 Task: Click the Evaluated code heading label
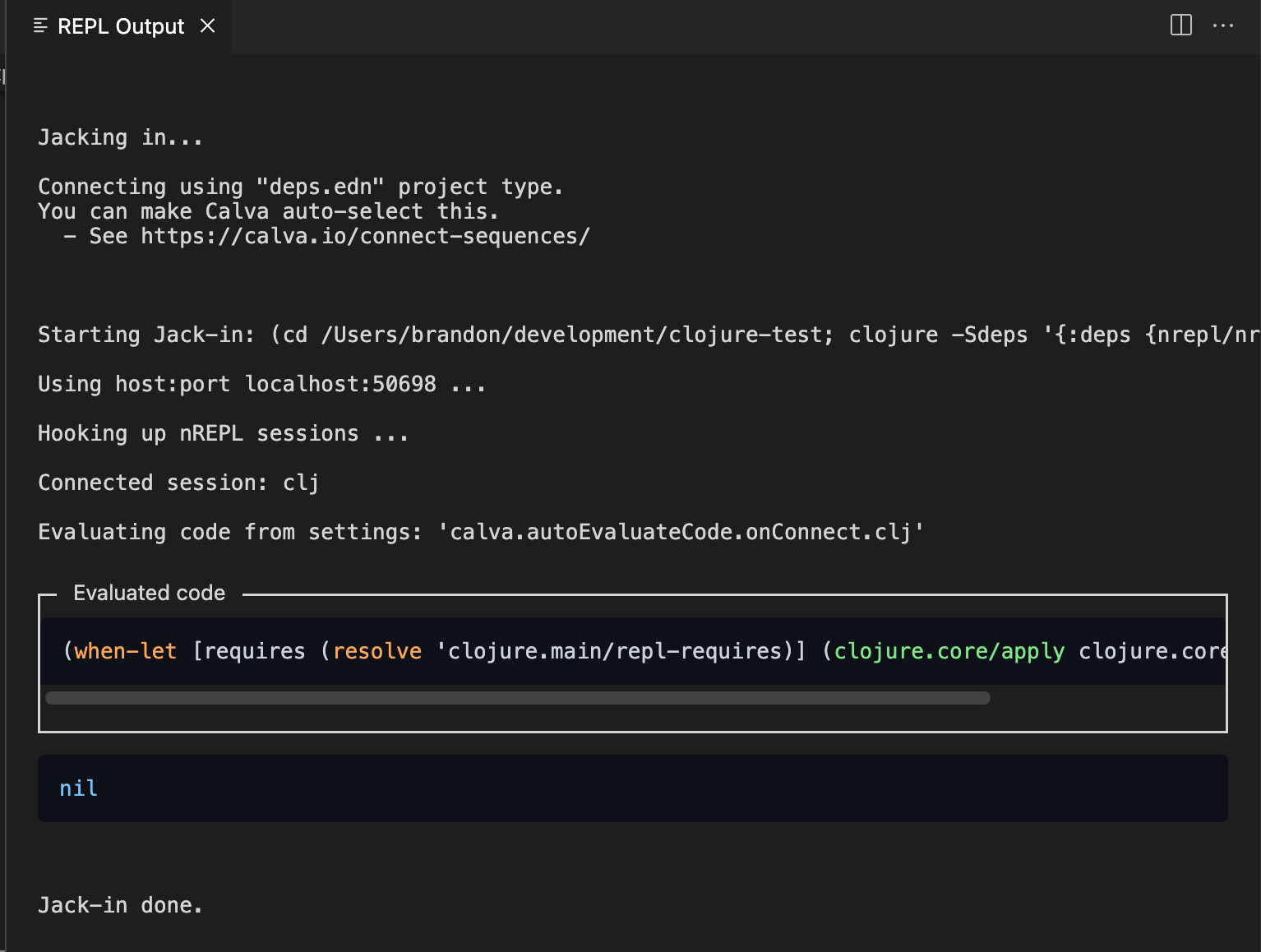click(149, 593)
